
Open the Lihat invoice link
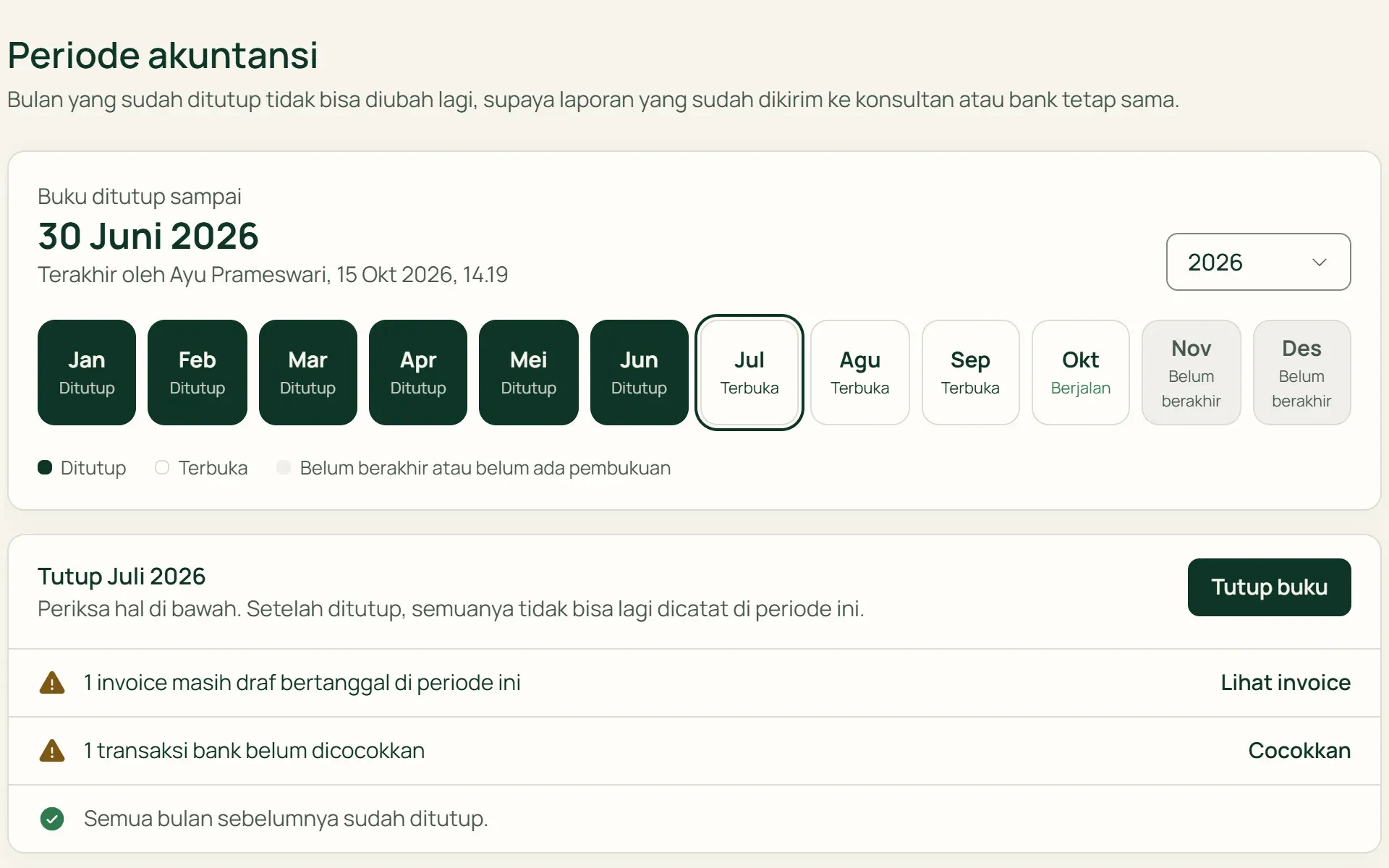(1286, 683)
